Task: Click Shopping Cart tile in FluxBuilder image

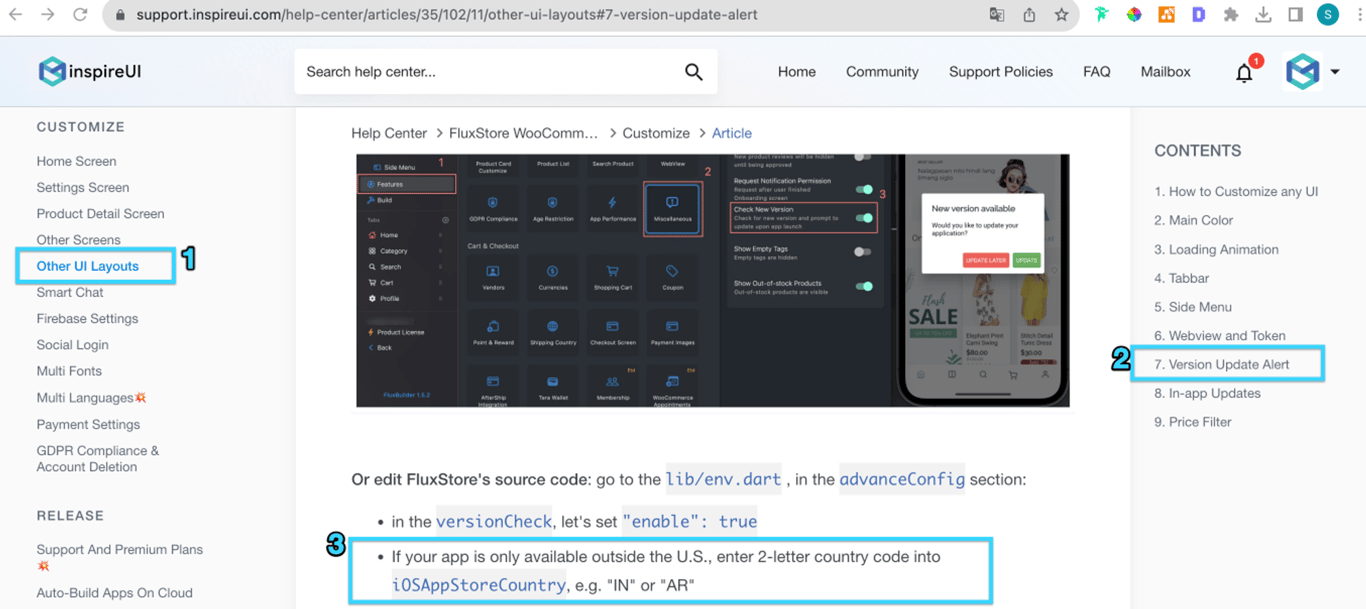Action: [612, 277]
